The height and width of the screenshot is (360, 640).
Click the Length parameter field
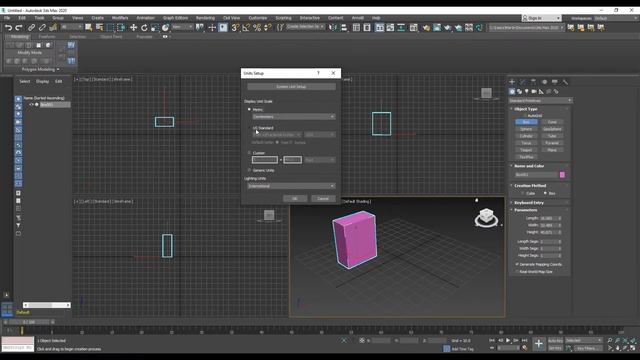click(548, 218)
